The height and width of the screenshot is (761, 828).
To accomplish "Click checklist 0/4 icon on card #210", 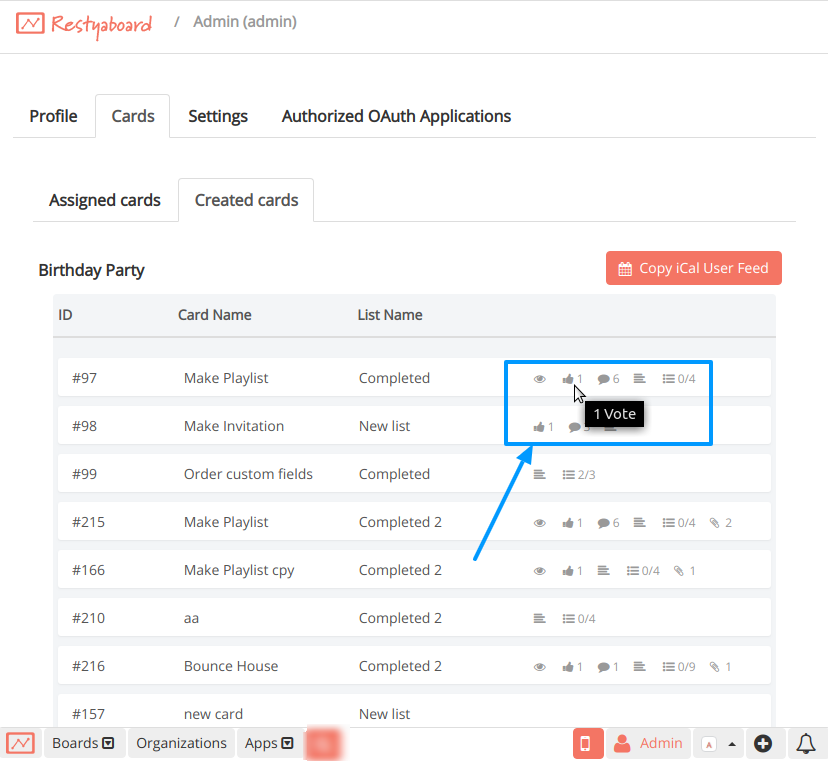I will click(x=579, y=619).
